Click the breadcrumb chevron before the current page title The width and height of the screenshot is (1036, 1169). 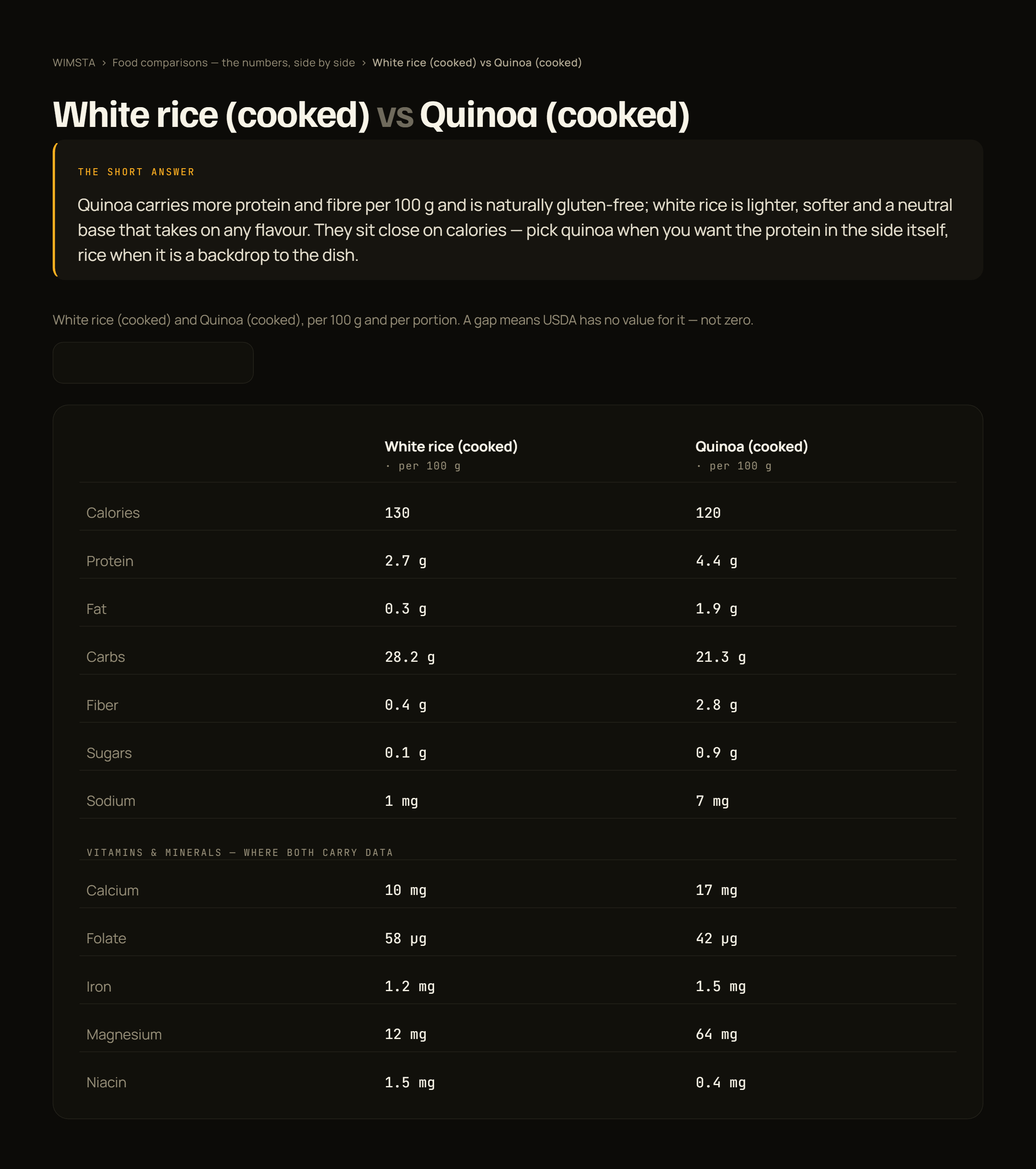pyautogui.click(x=363, y=63)
